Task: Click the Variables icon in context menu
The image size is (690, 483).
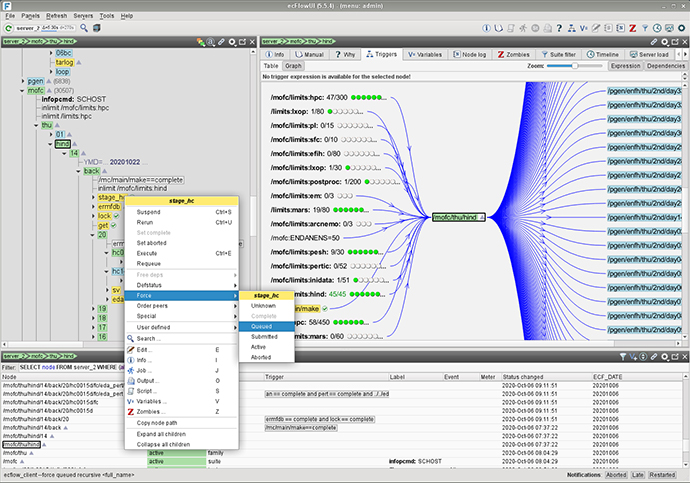Action: pos(130,400)
